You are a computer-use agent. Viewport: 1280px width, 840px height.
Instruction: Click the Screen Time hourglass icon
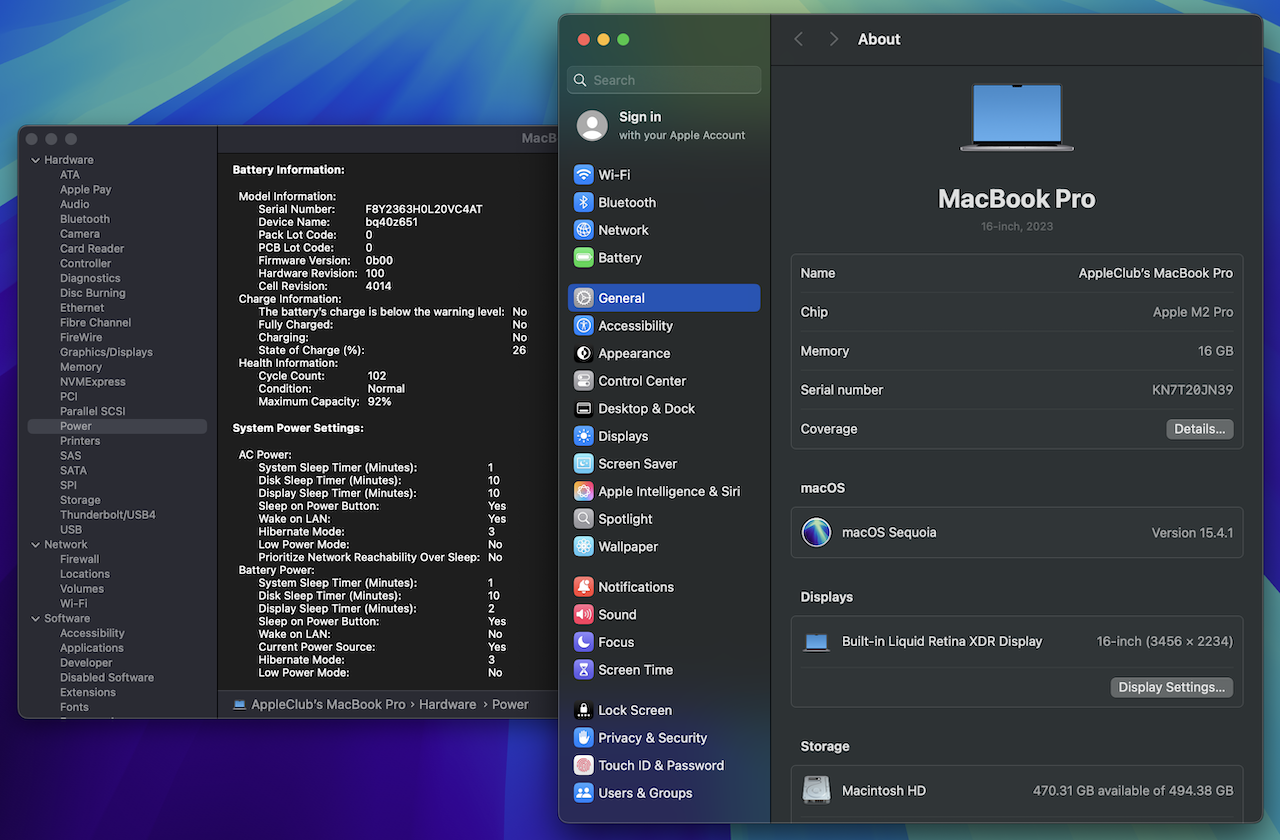click(584, 670)
